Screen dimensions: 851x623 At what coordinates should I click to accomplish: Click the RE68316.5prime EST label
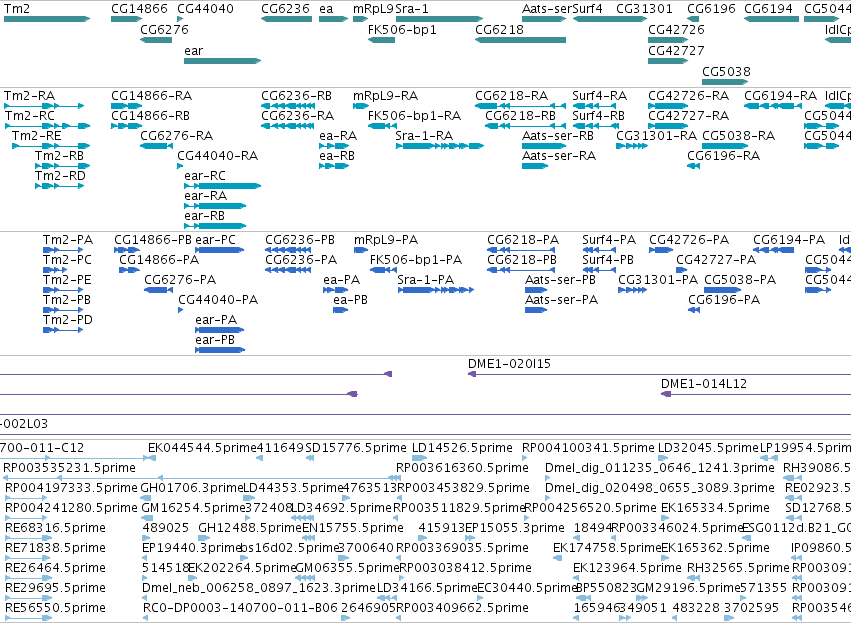point(55,528)
